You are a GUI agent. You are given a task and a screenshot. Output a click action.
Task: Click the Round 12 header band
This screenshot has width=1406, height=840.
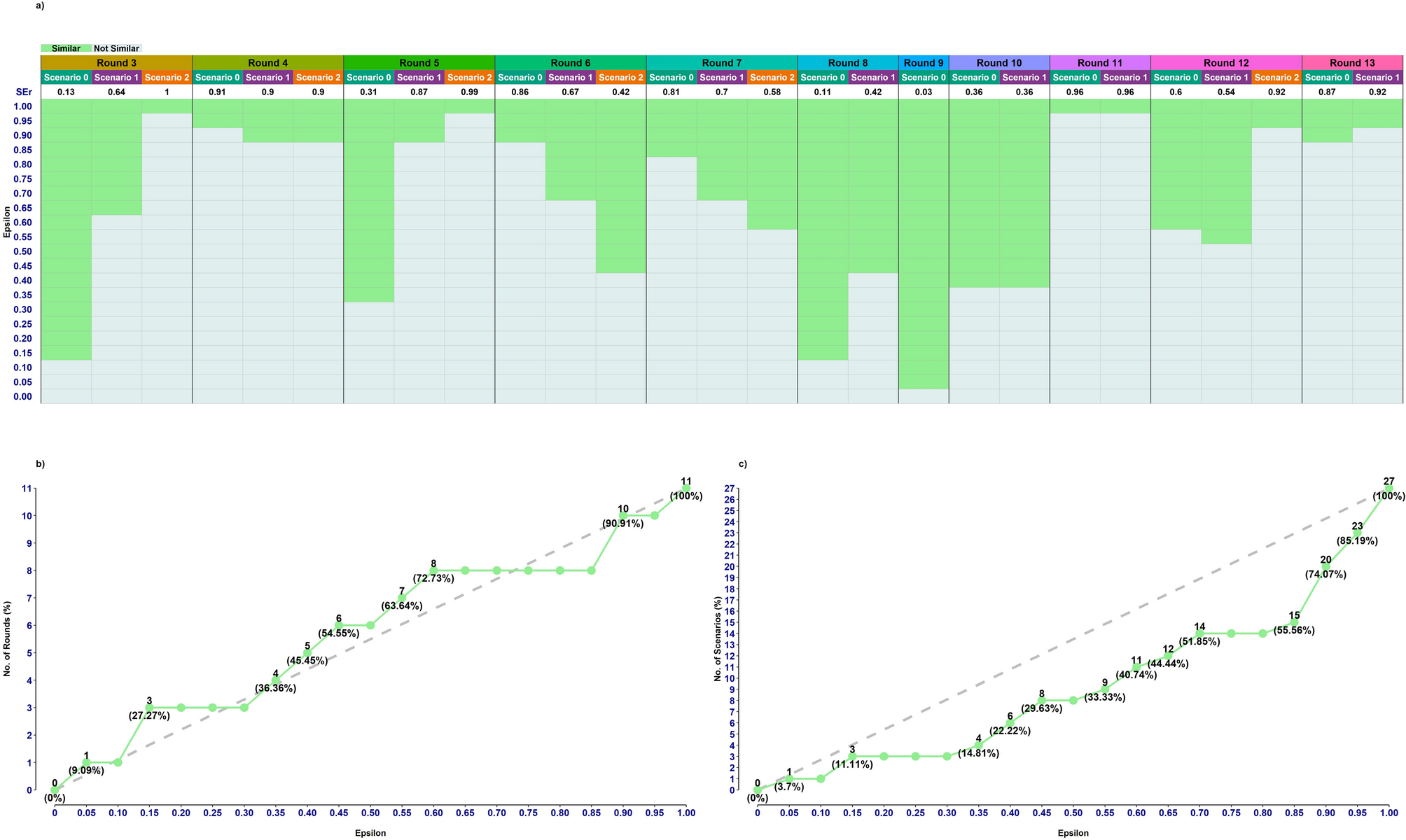tap(1225, 63)
